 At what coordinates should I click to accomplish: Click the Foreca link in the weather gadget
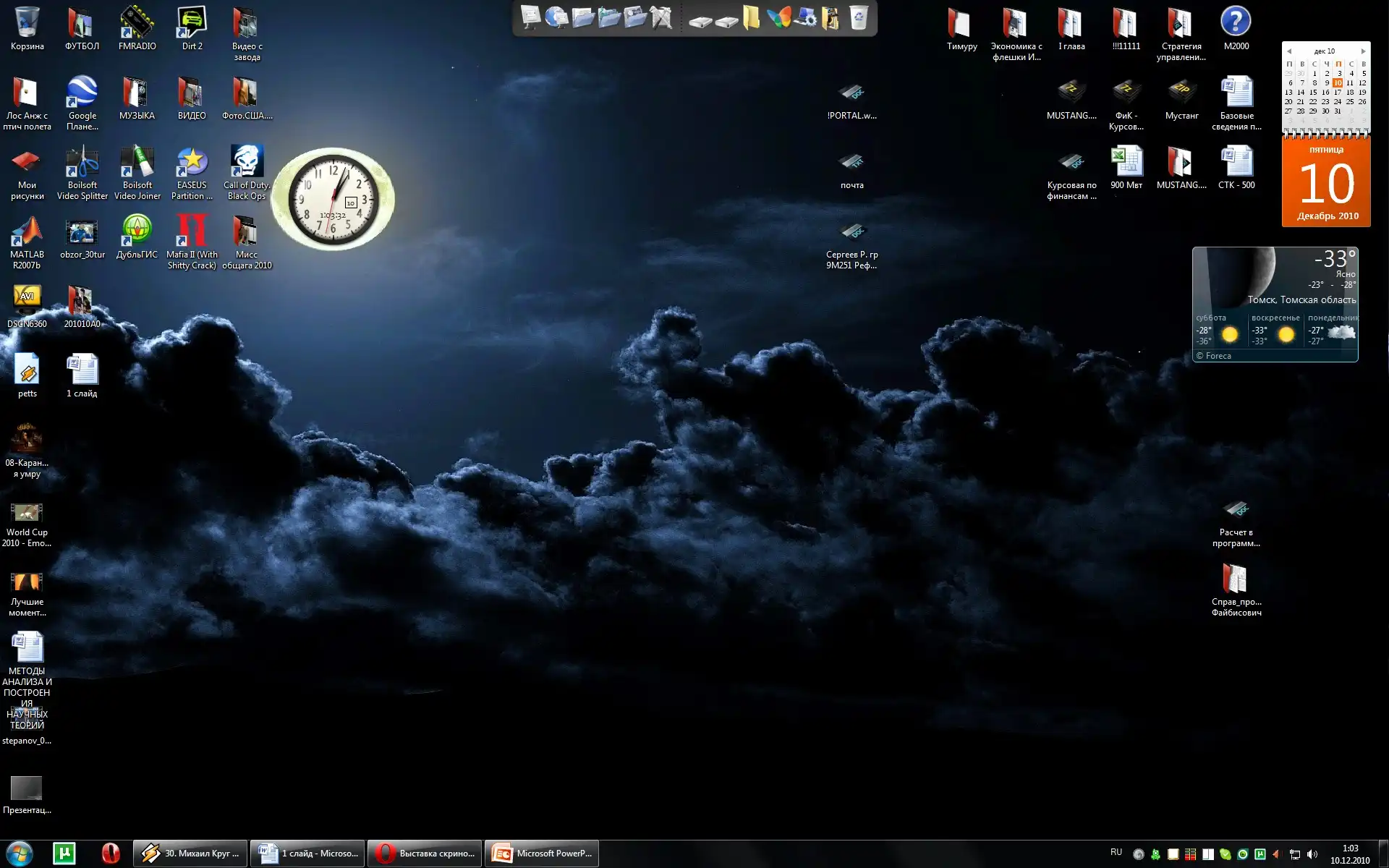coord(1218,356)
